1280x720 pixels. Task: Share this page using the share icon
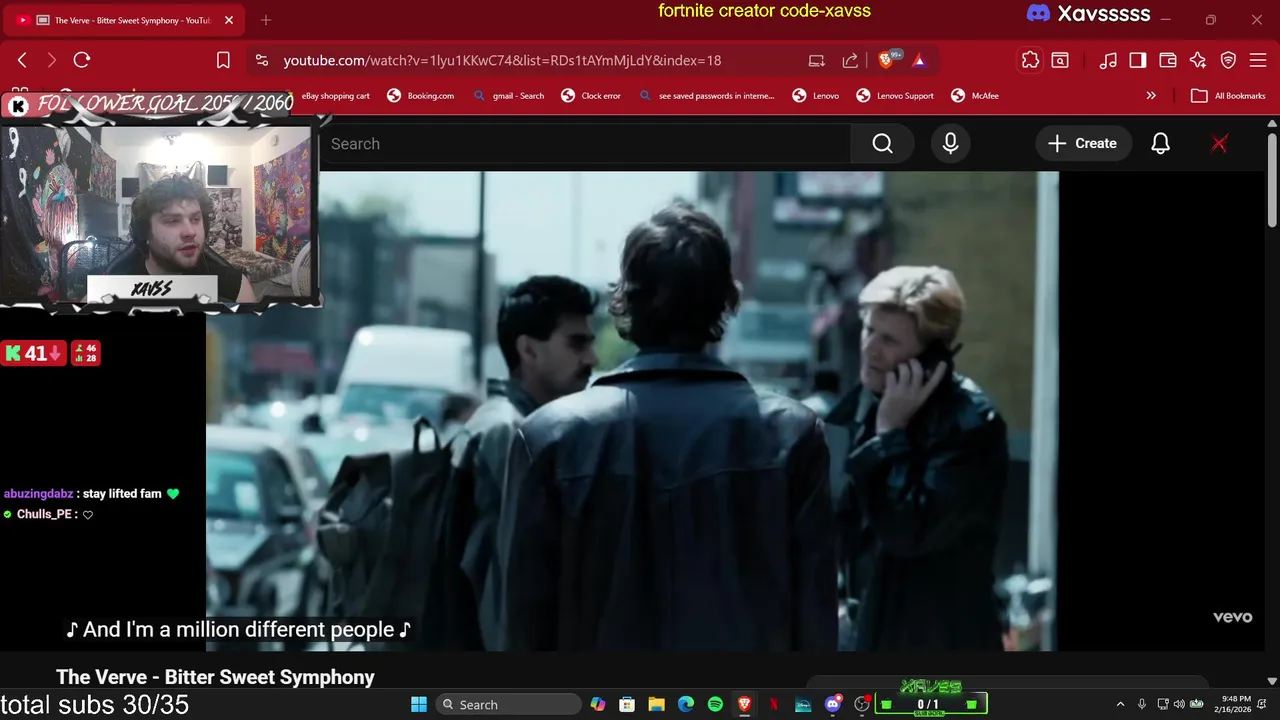point(850,60)
